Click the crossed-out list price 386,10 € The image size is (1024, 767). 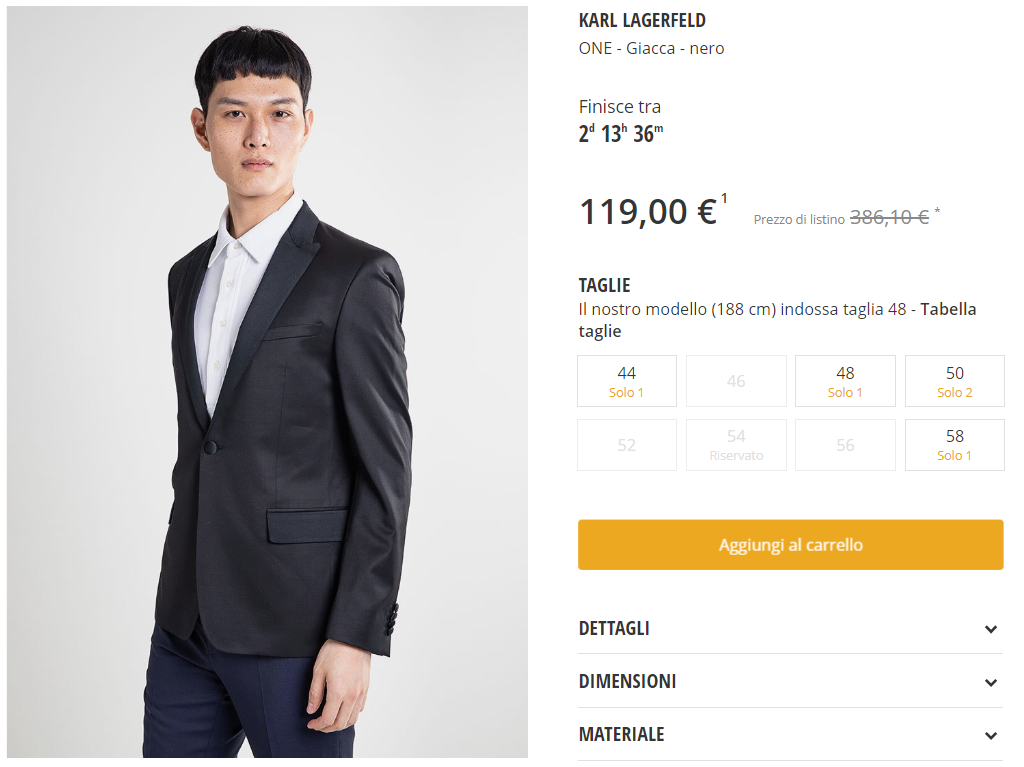[889, 217]
